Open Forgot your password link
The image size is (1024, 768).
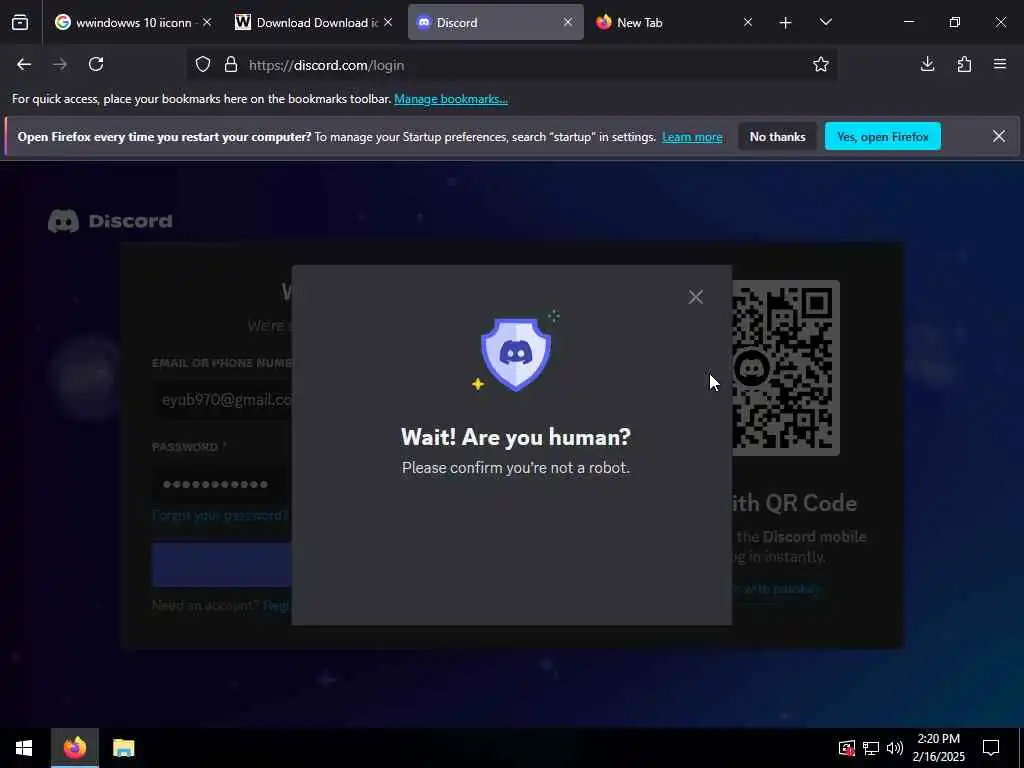220,515
